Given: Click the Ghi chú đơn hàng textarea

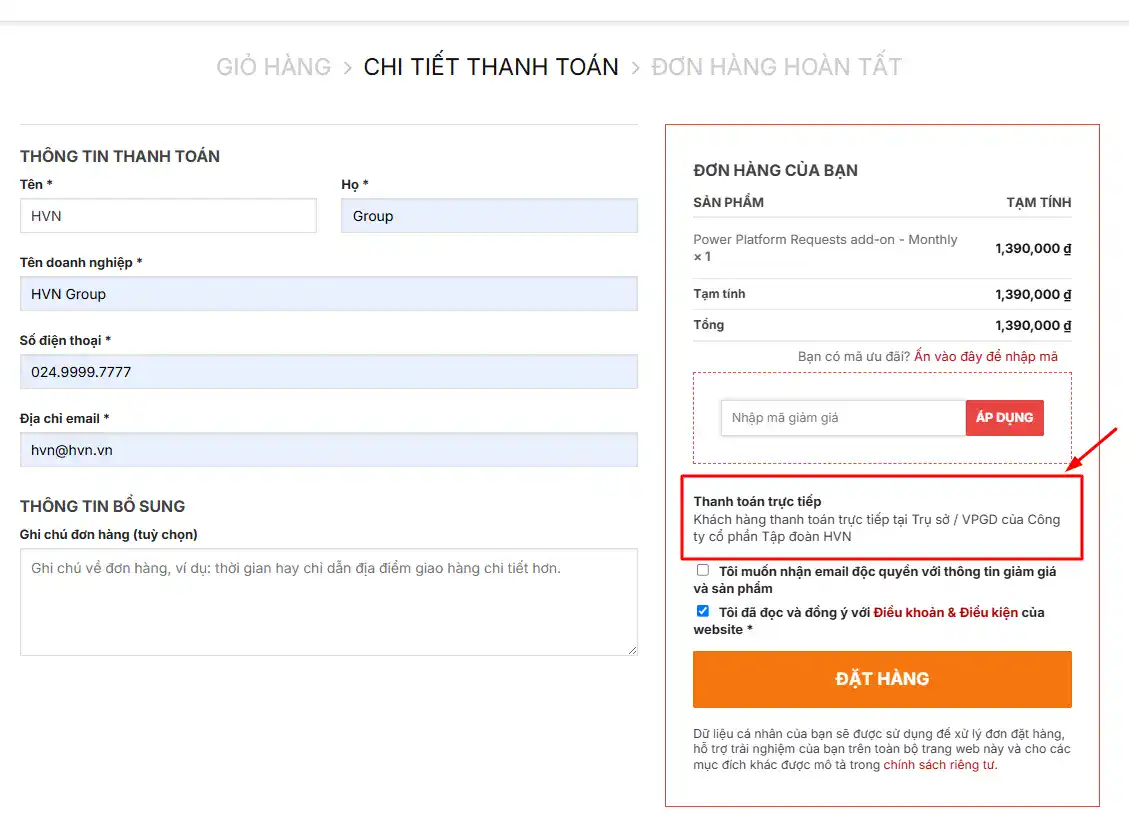Looking at the screenshot, I should (328, 602).
